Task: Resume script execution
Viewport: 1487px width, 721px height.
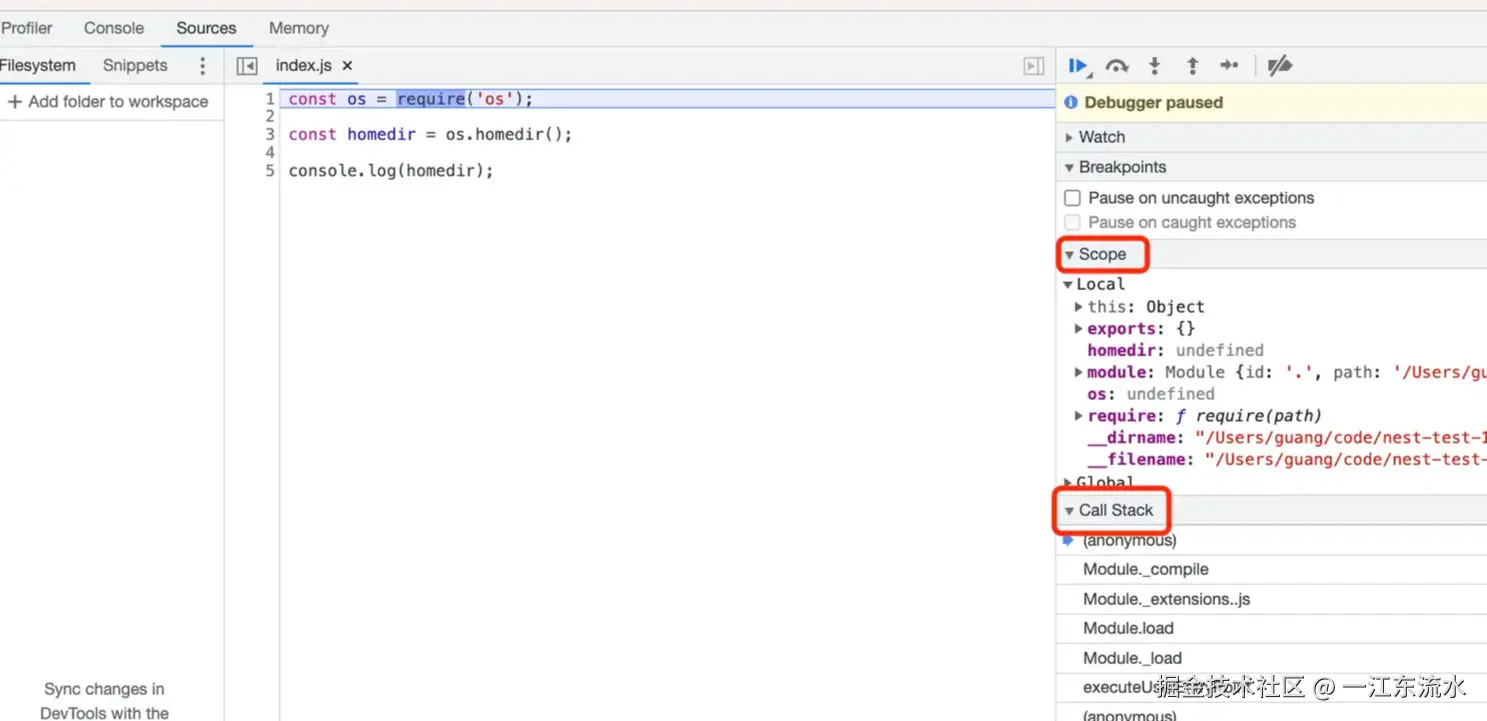Action: point(1078,66)
